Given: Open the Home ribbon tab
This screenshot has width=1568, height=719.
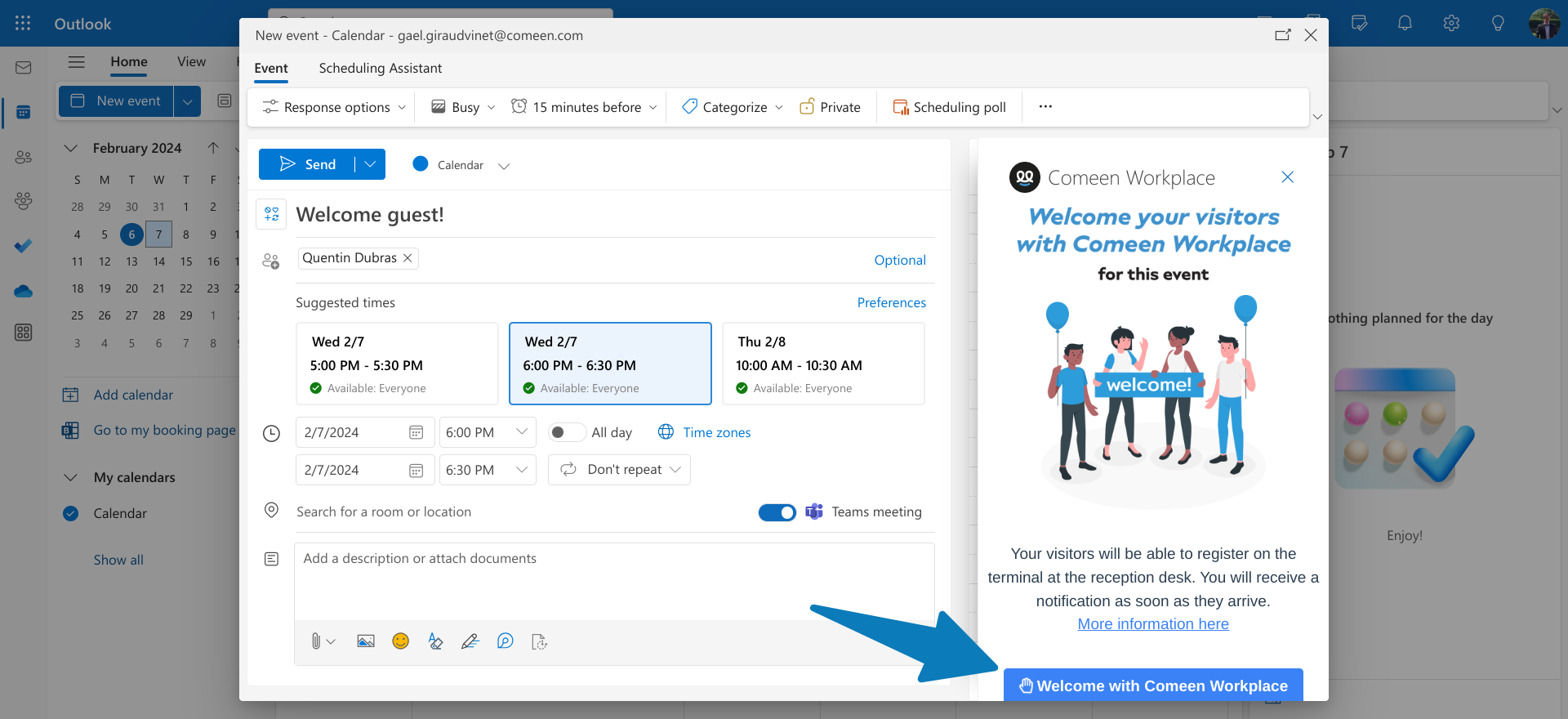Looking at the screenshot, I should point(129,62).
